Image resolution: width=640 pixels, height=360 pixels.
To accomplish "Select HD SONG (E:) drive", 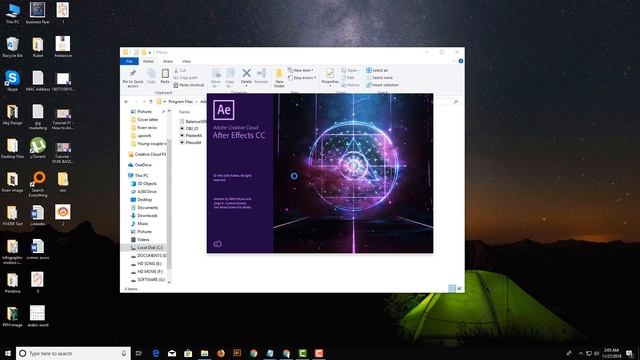I will coord(147,264).
